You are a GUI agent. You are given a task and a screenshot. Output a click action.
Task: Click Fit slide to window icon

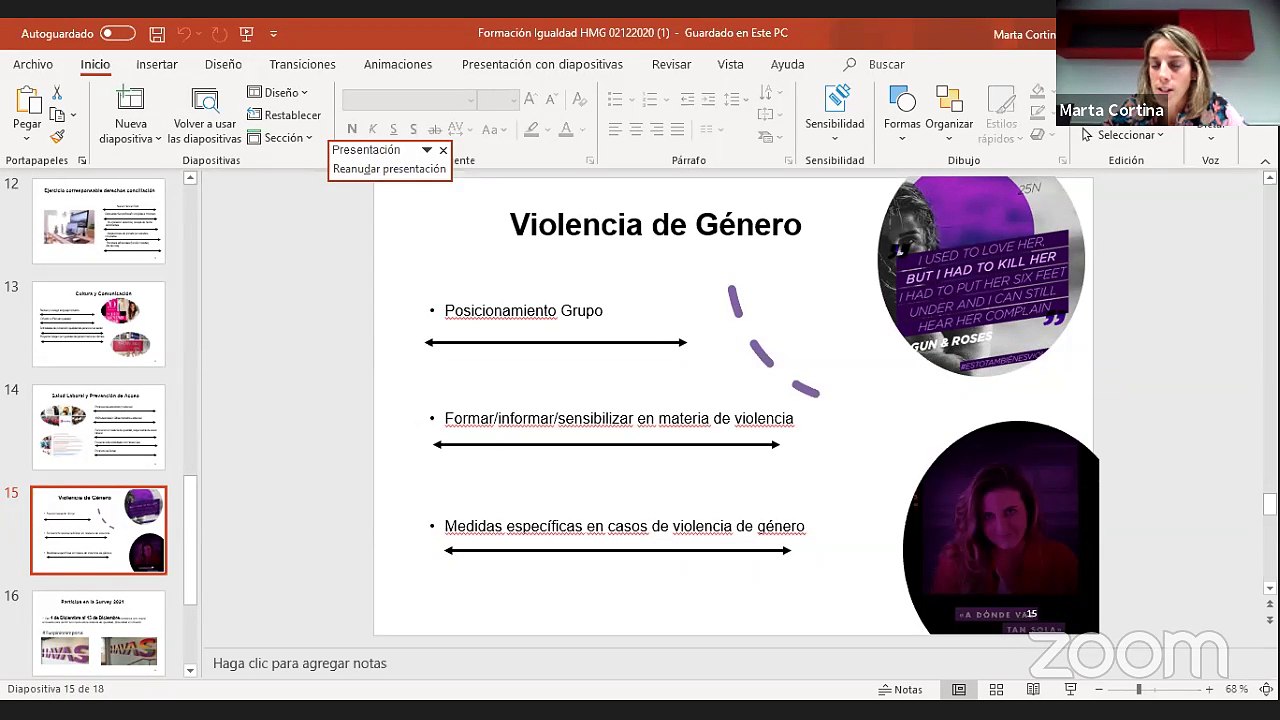click(x=1265, y=690)
